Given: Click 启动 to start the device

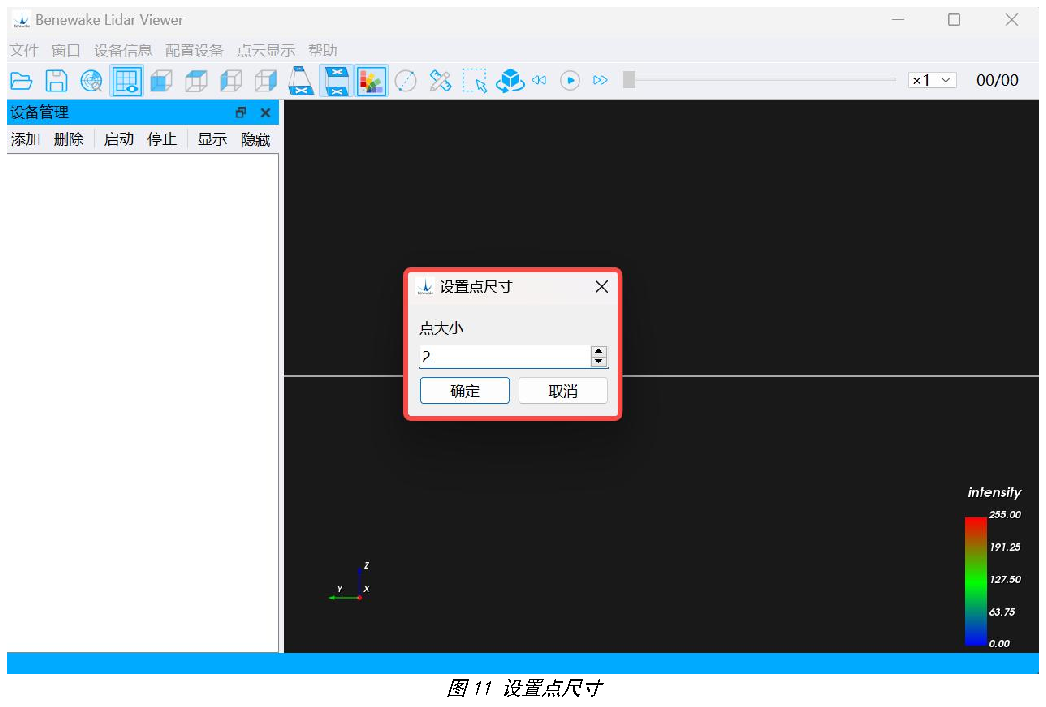Looking at the screenshot, I should (119, 139).
